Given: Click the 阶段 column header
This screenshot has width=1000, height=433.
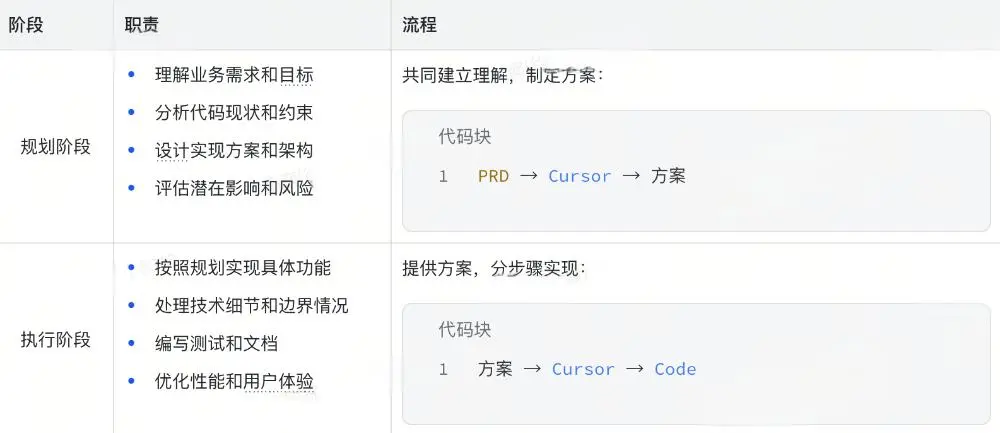Looking at the screenshot, I should (x=26, y=25).
